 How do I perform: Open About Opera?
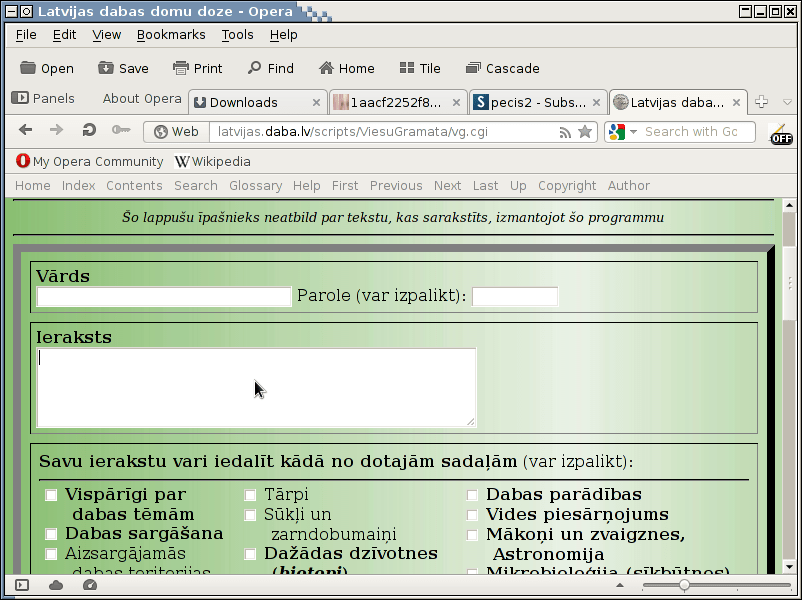(x=142, y=98)
